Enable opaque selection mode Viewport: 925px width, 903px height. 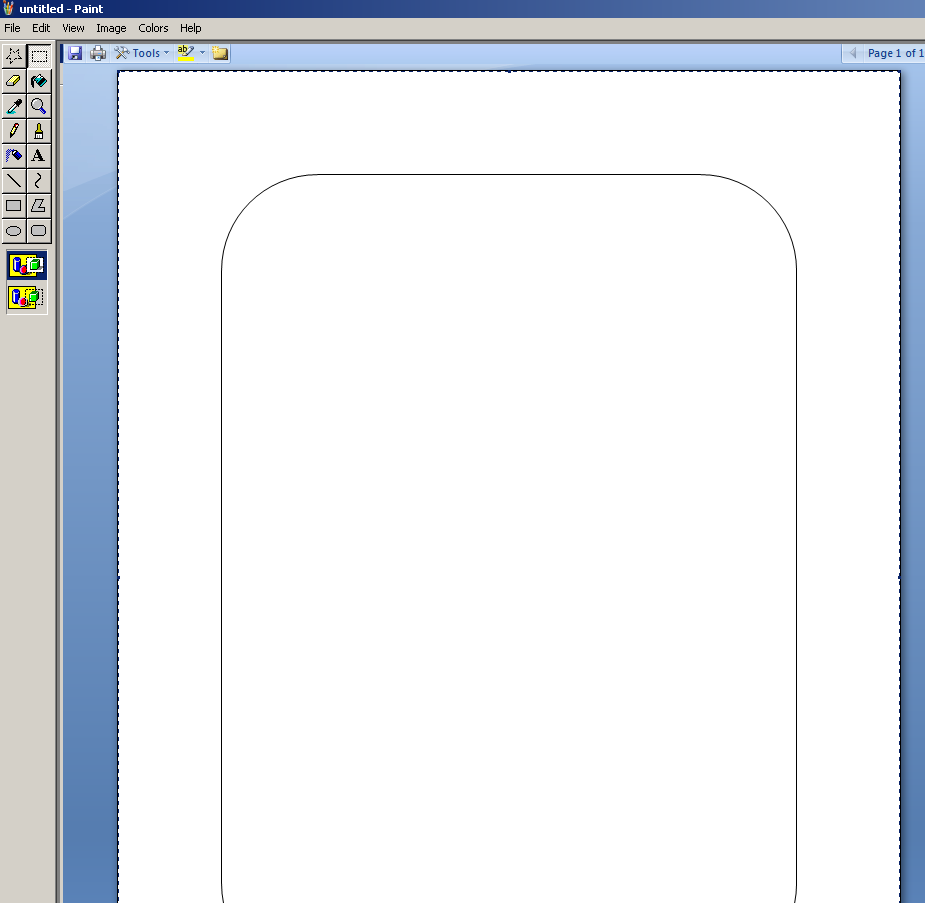(x=26, y=265)
